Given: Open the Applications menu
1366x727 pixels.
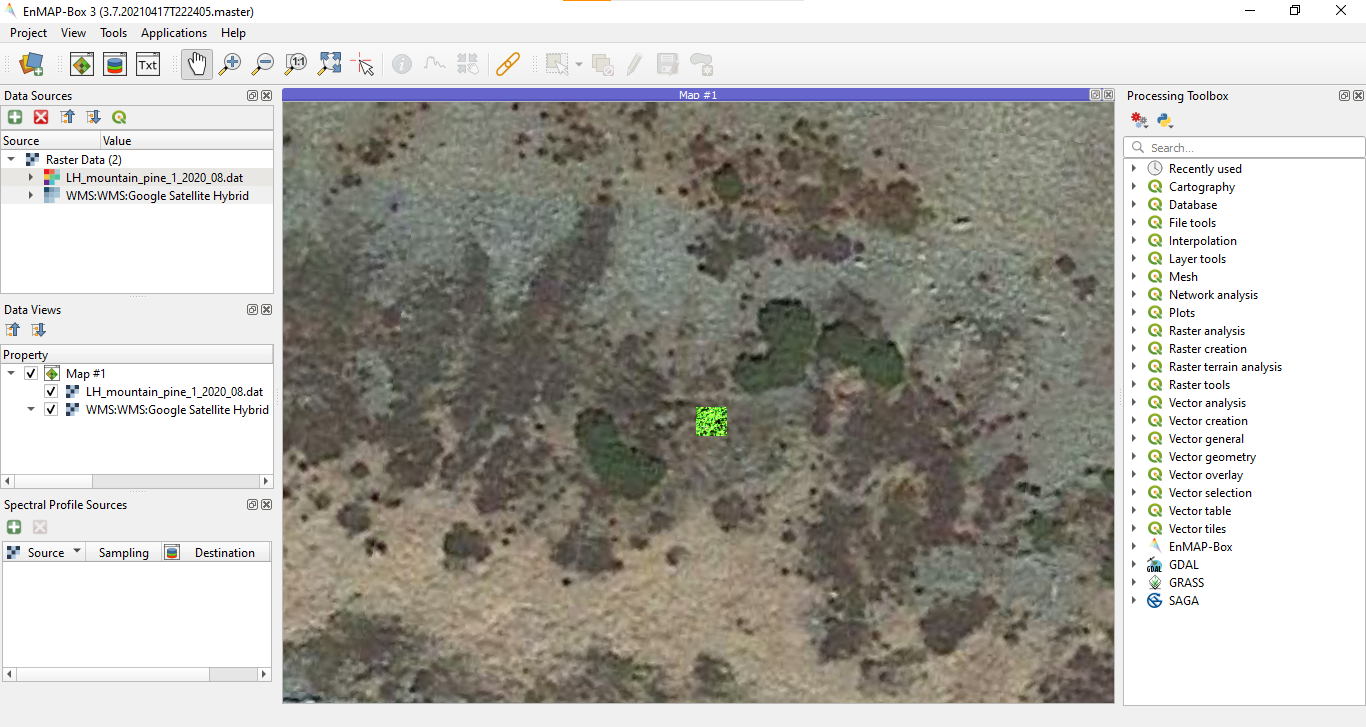Looking at the screenshot, I should pos(174,32).
